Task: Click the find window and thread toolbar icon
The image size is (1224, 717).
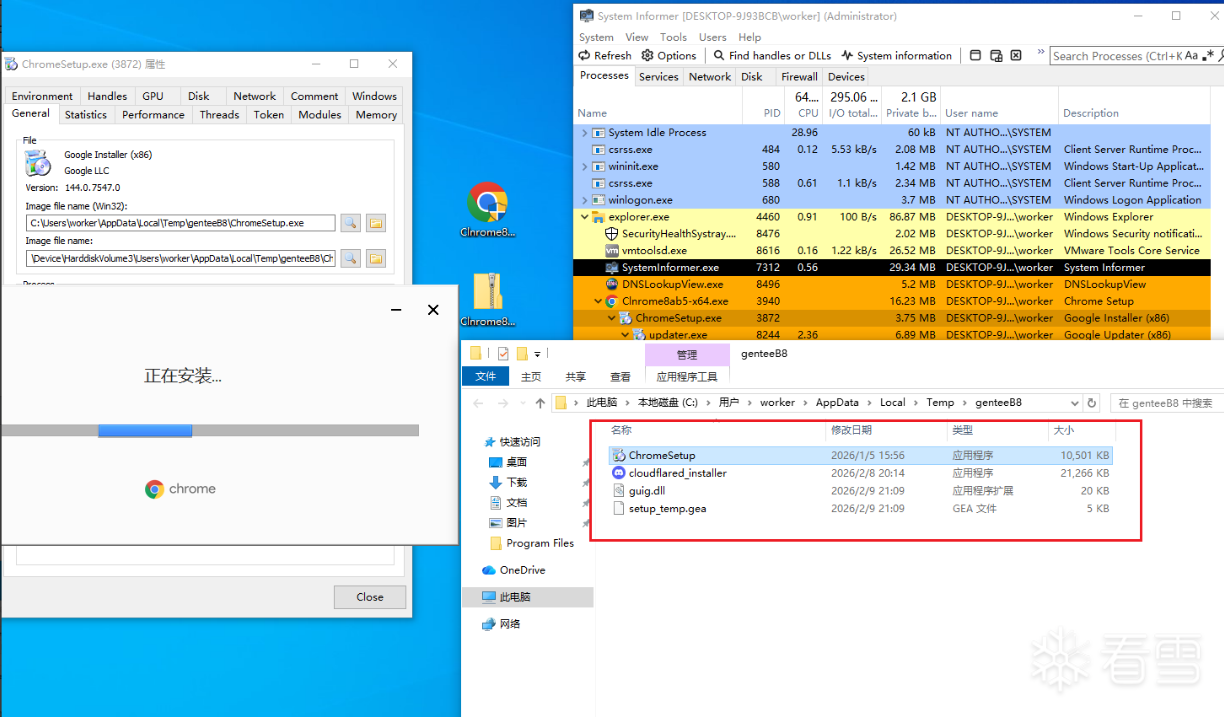Action: [996, 56]
